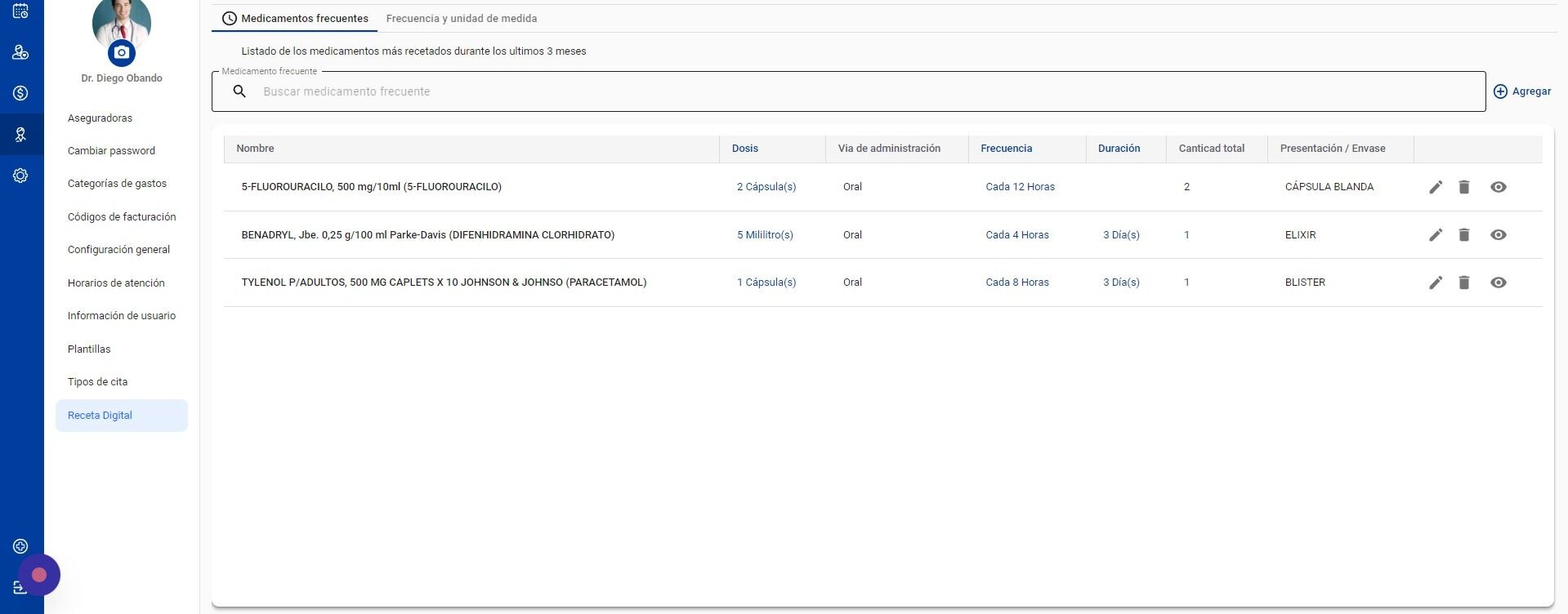Click the round purple recording bubble
Viewport: 1568px width, 614px height.
[39, 575]
